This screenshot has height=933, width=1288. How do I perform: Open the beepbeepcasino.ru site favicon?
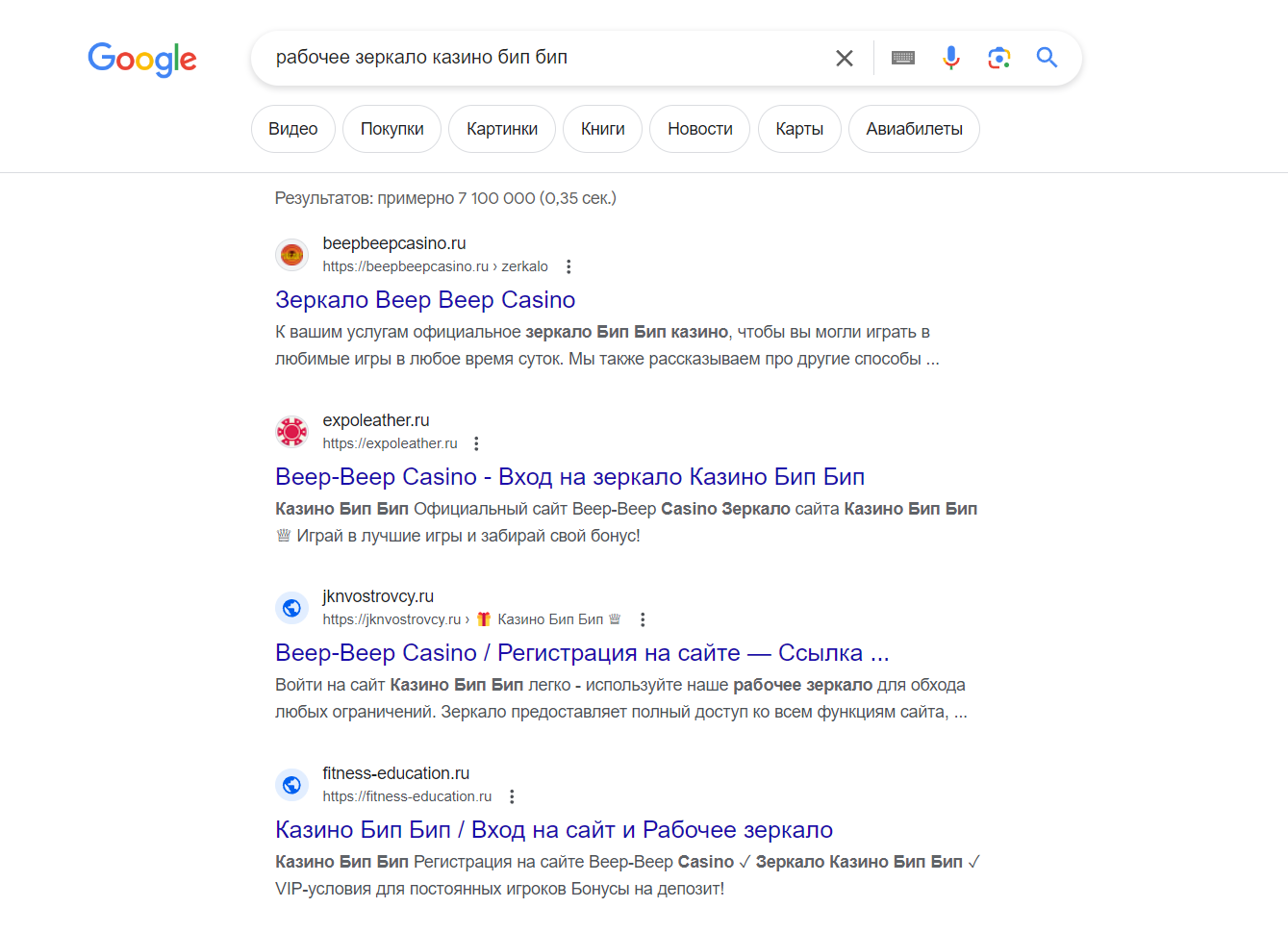[291, 255]
